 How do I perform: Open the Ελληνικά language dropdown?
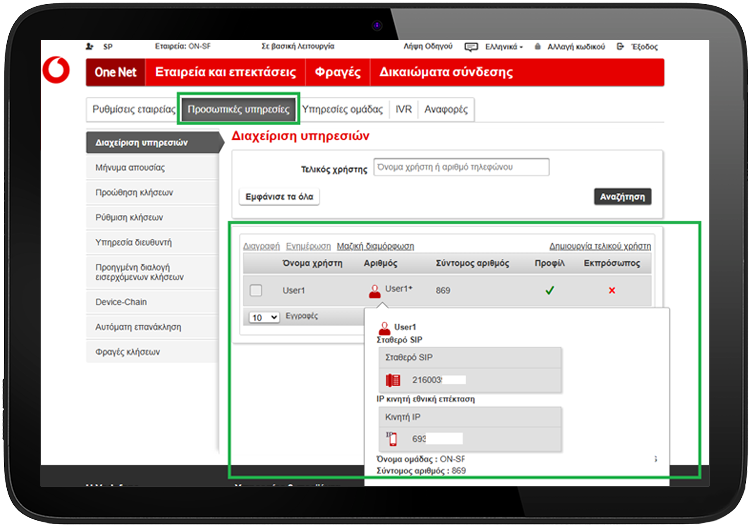504,47
